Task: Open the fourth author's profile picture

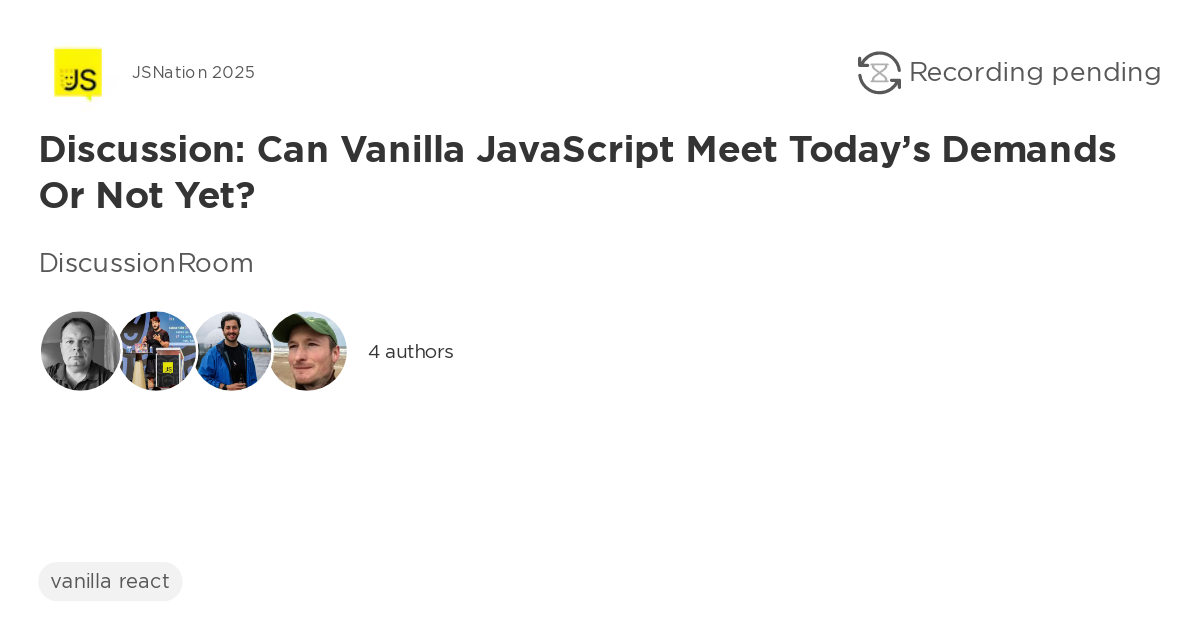Action: [308, 351]
